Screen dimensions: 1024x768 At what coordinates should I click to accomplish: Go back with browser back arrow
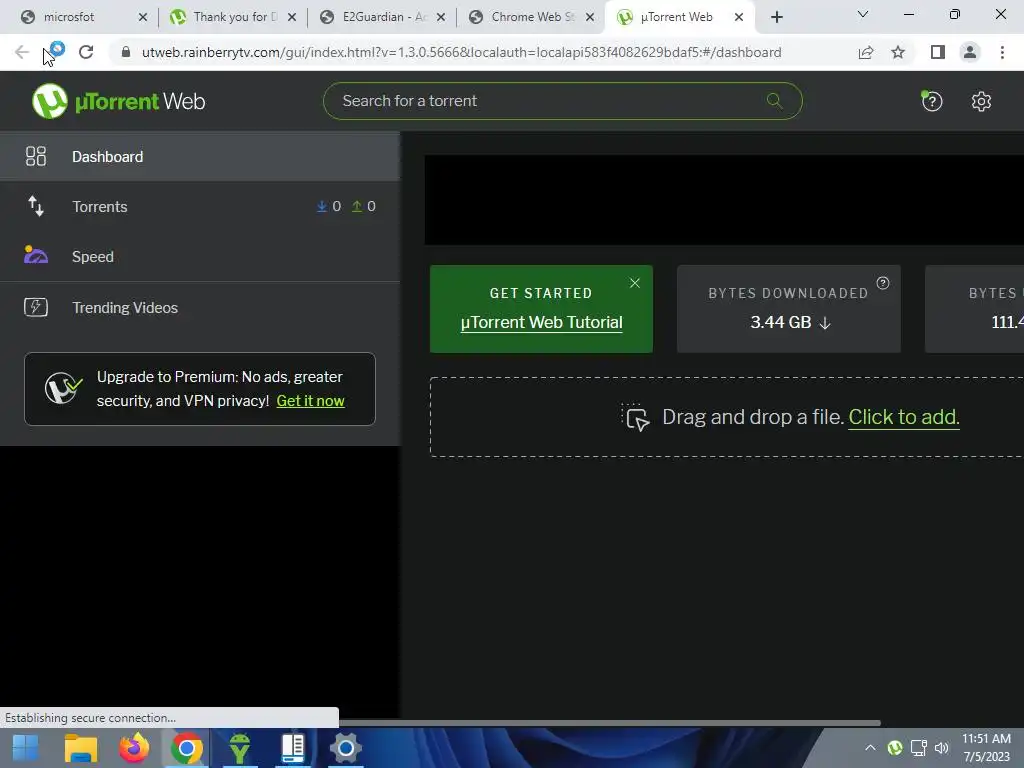[x=22, y=52]
